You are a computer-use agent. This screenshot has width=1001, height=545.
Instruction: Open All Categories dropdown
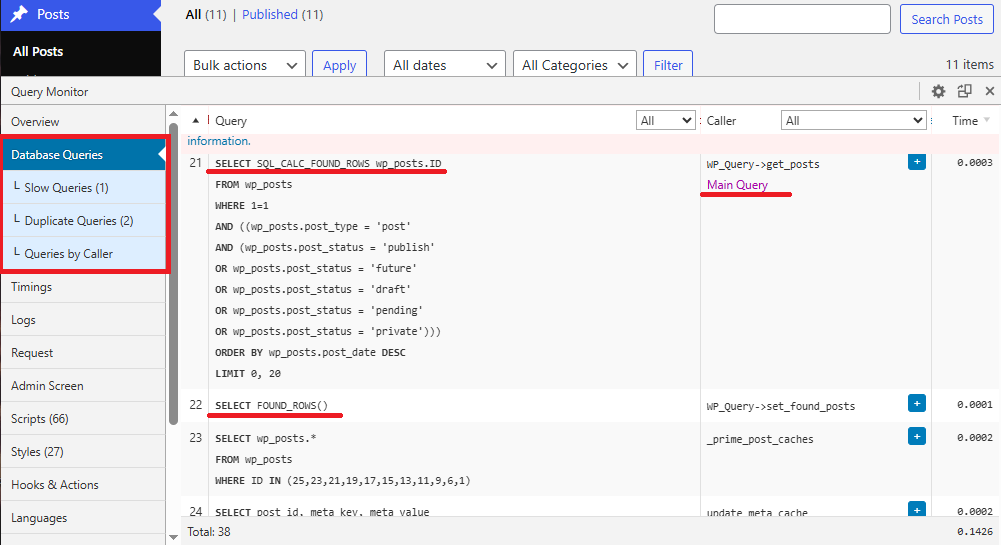[575, 65]
